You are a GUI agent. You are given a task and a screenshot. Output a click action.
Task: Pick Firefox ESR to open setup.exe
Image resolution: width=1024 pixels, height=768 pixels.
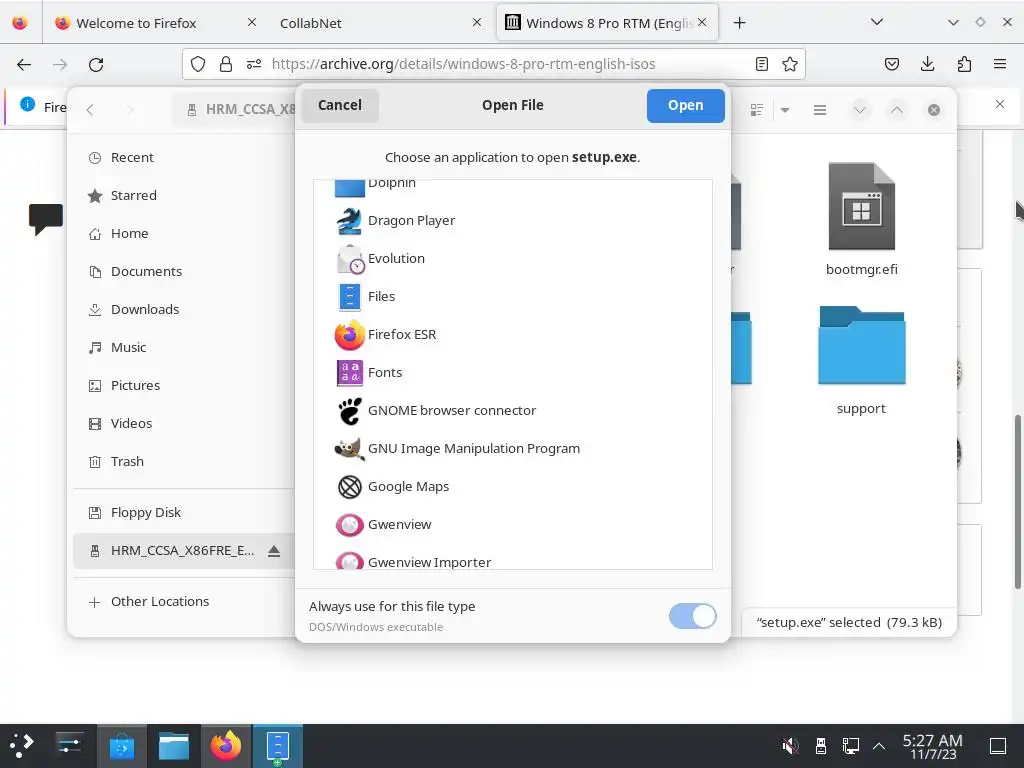(513, 334)
